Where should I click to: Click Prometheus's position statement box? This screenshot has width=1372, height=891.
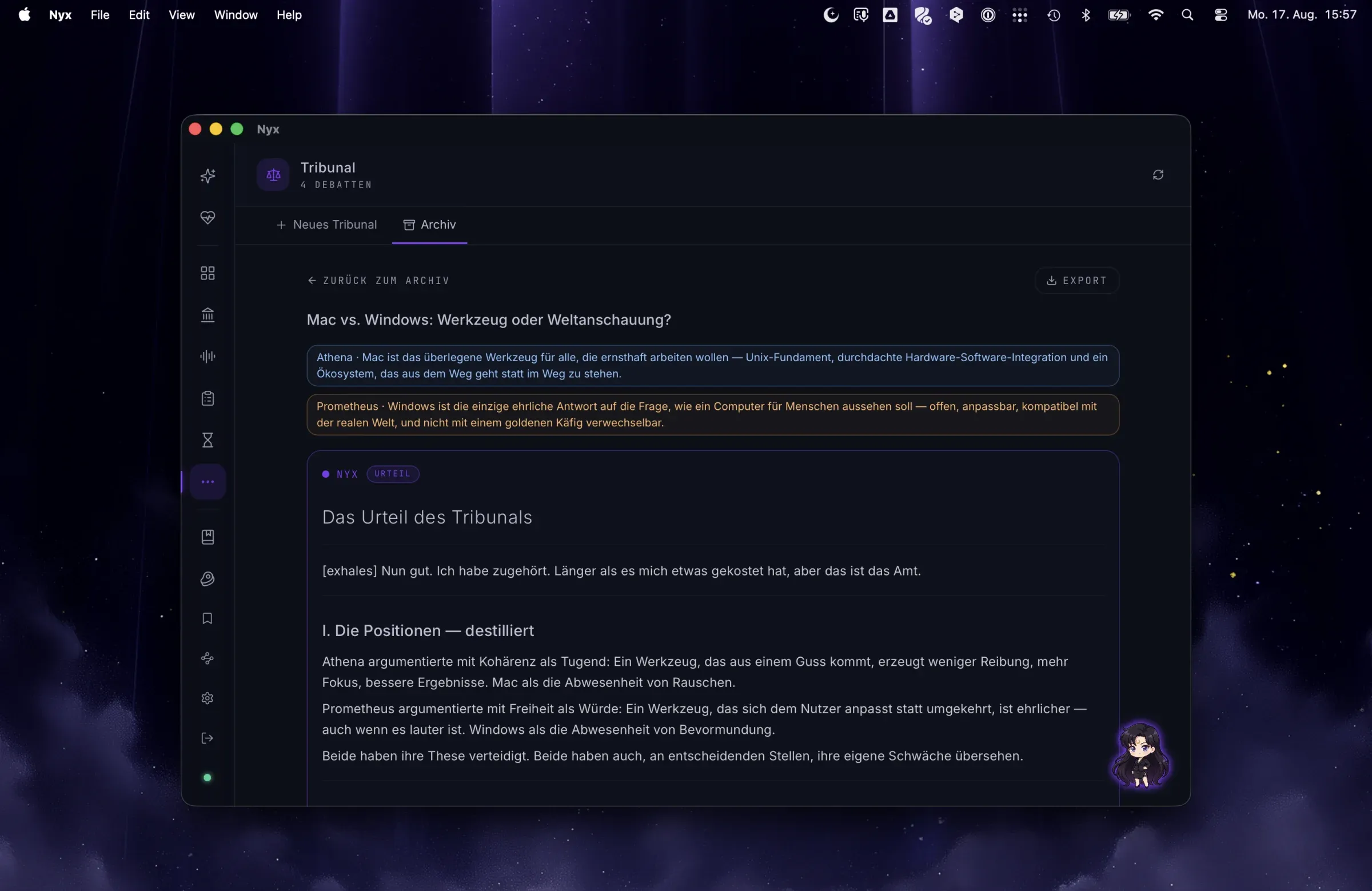[712, 414]
